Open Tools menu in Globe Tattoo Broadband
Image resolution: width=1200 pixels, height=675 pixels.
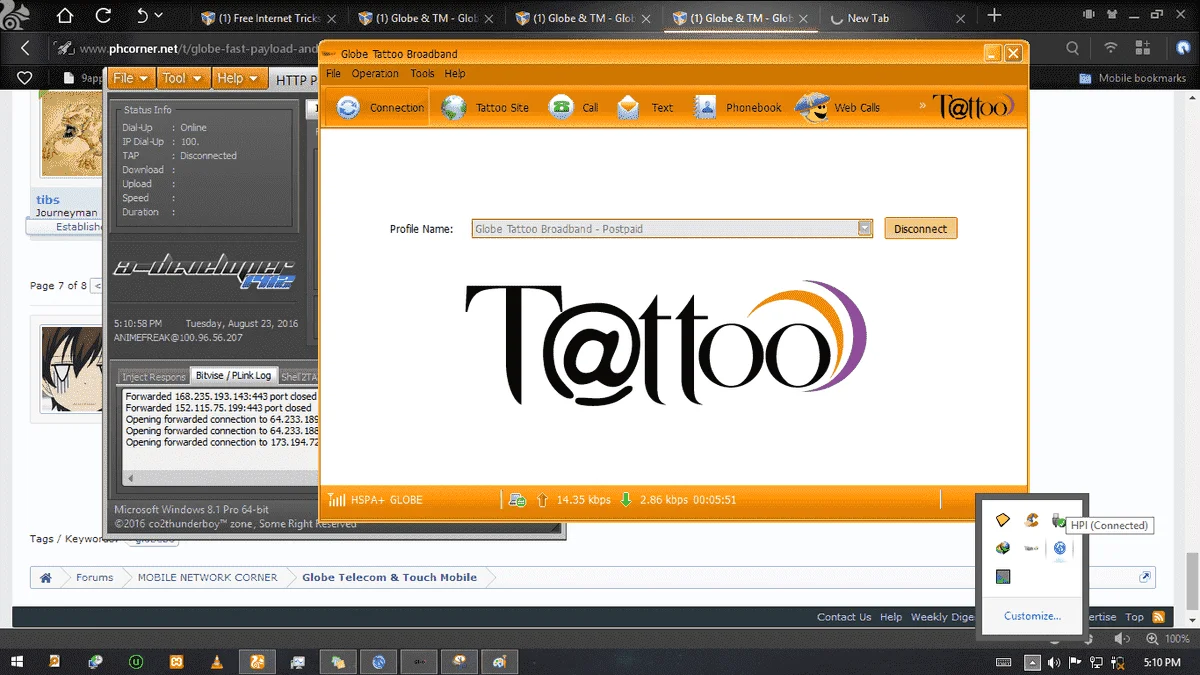(422, 74)
